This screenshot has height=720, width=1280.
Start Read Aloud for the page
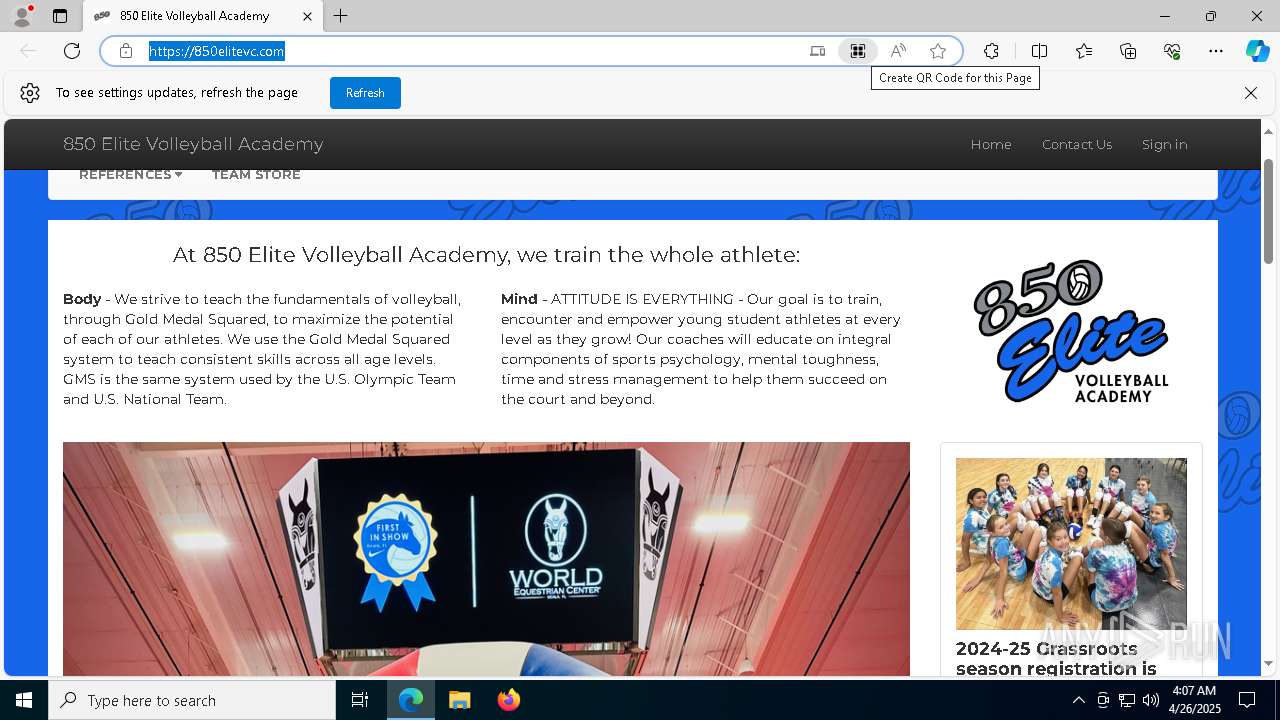coord(898,51)
